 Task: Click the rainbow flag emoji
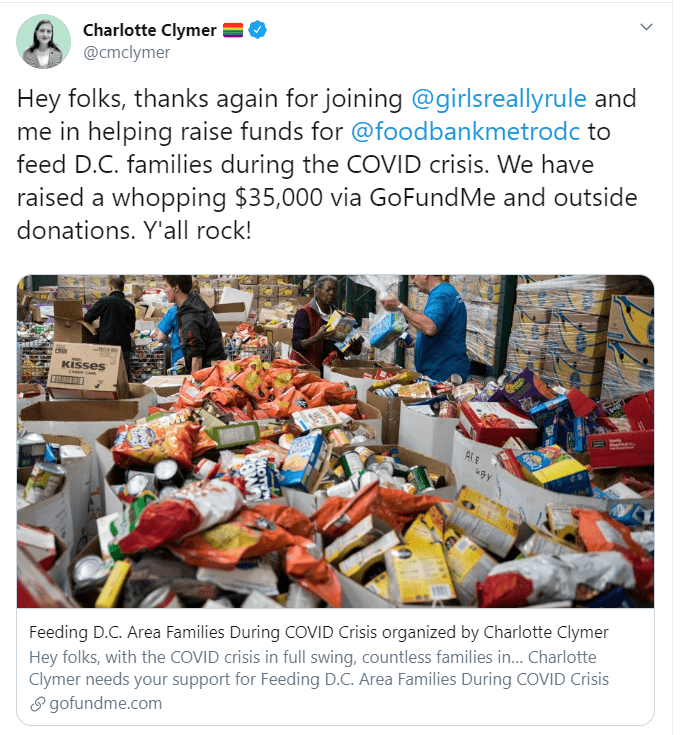tap(233, 30)
